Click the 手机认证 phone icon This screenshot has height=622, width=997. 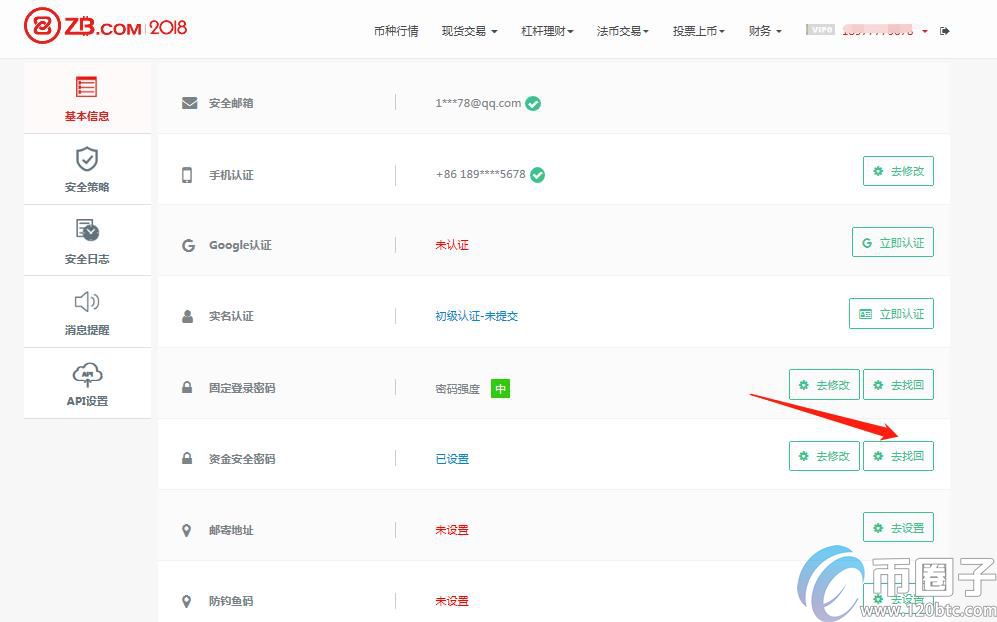point(187,175)
